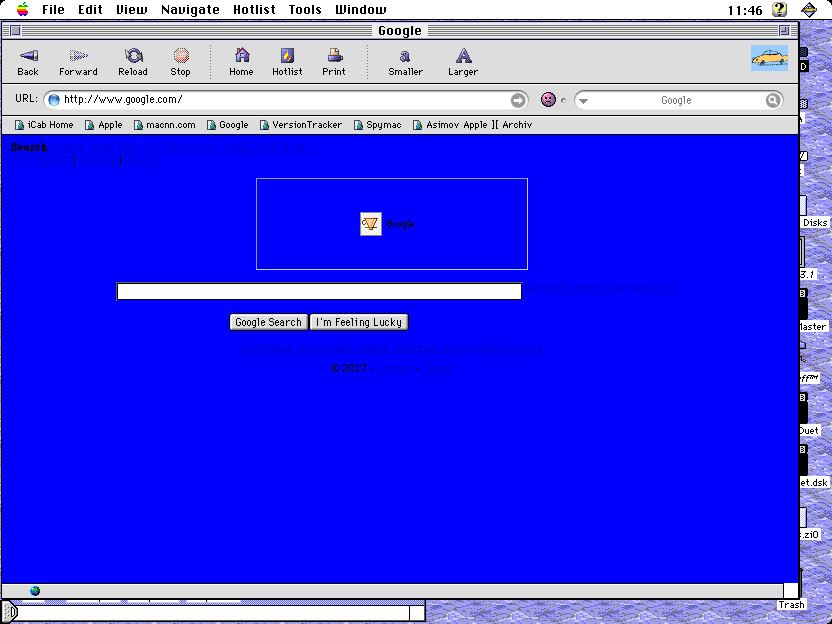832x624 pixels.
Task: Open the View menu
Action: [x=132, y=10]
